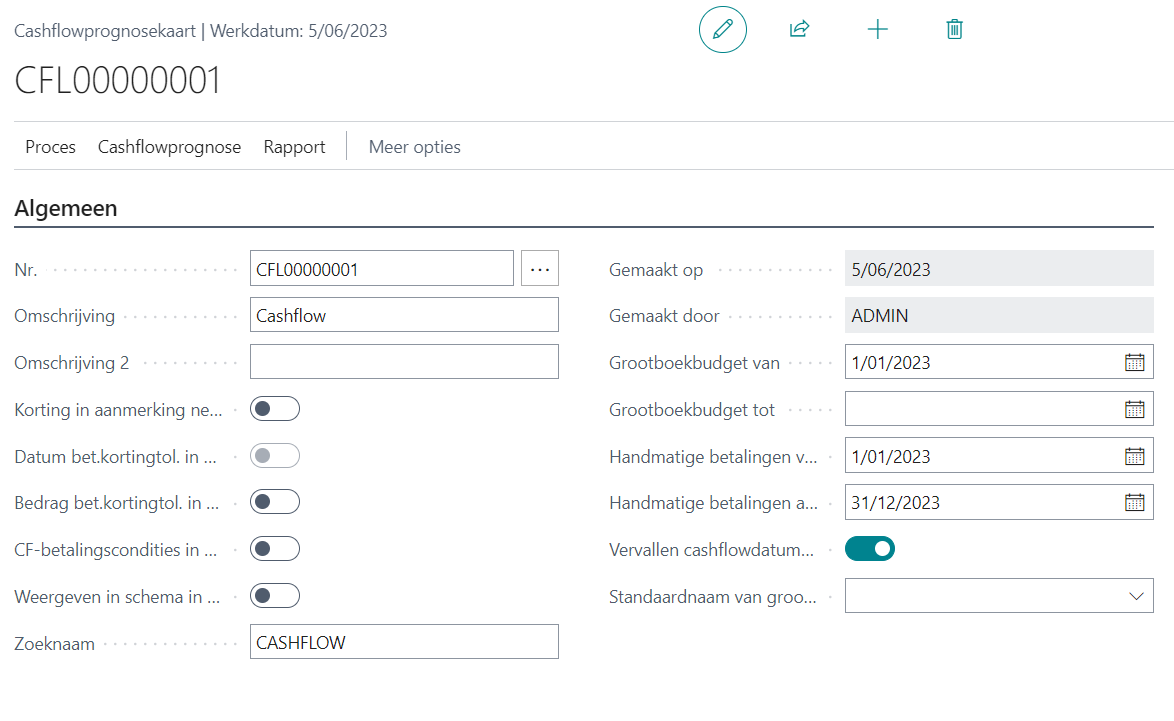
Task: Collapse the Algemeen section header
Action: [66, 209]
